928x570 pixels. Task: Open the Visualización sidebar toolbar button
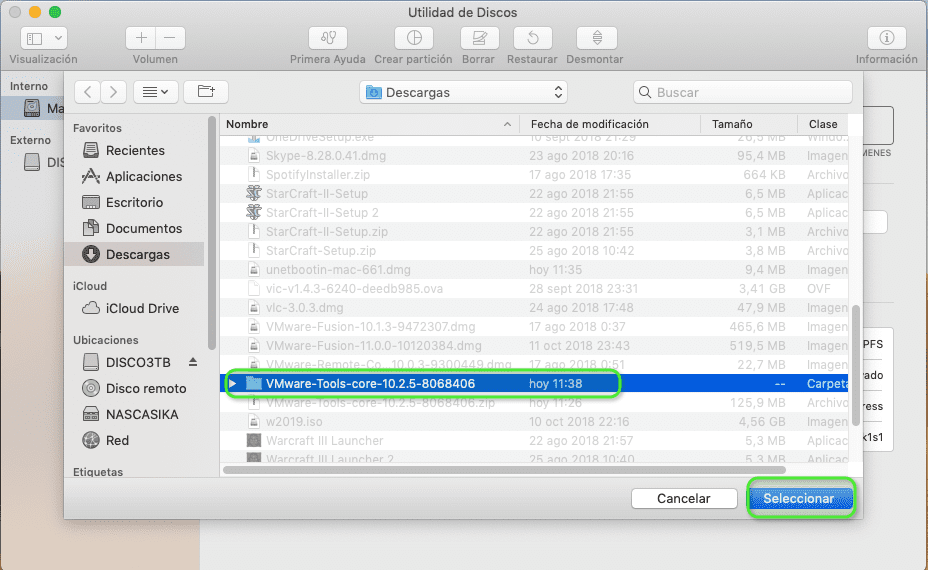44,38
